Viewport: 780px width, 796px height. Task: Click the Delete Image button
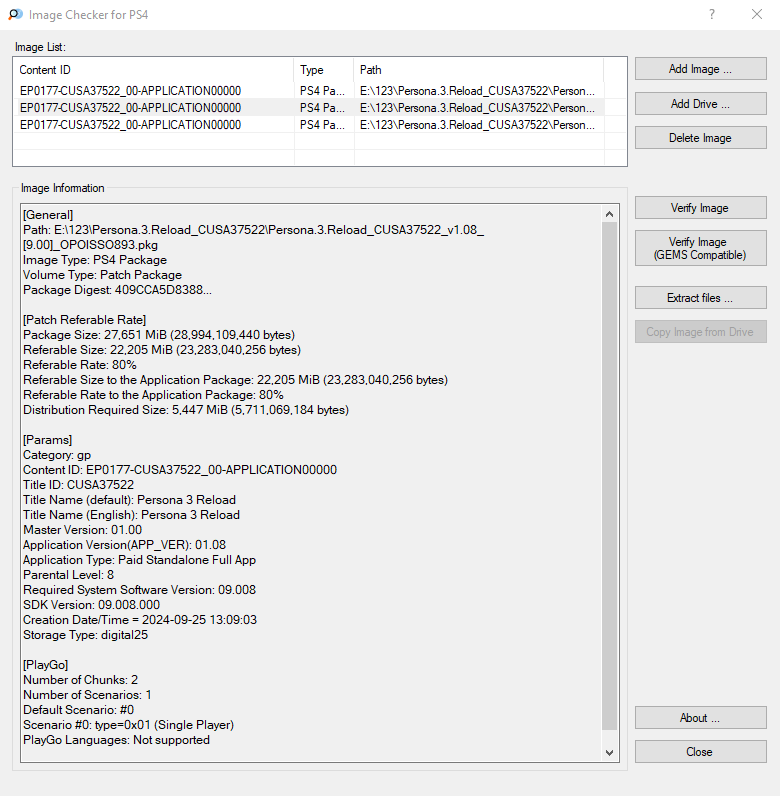pyautogui.click(x=700, y=138)
